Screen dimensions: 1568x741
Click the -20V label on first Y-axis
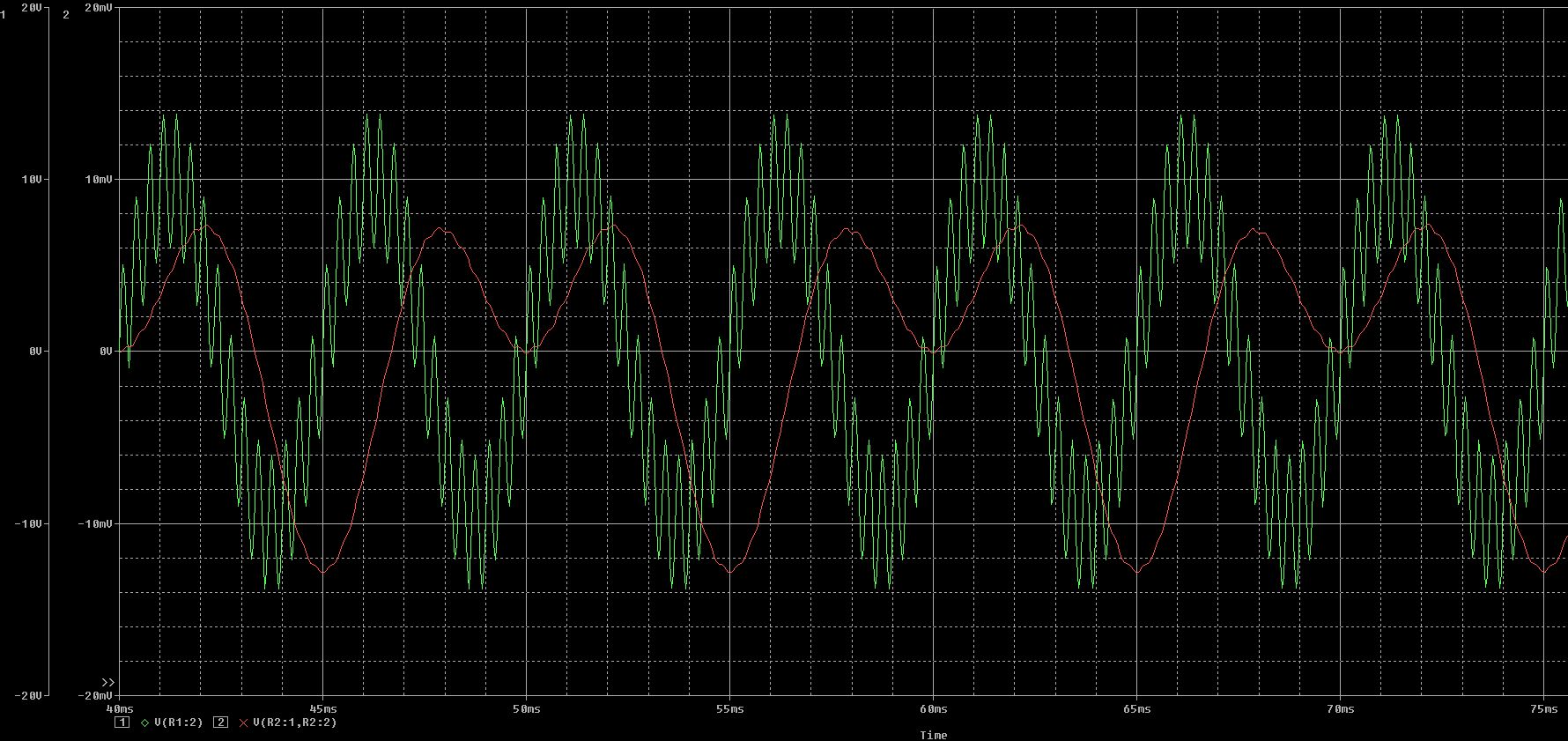(x=27, y=696)
